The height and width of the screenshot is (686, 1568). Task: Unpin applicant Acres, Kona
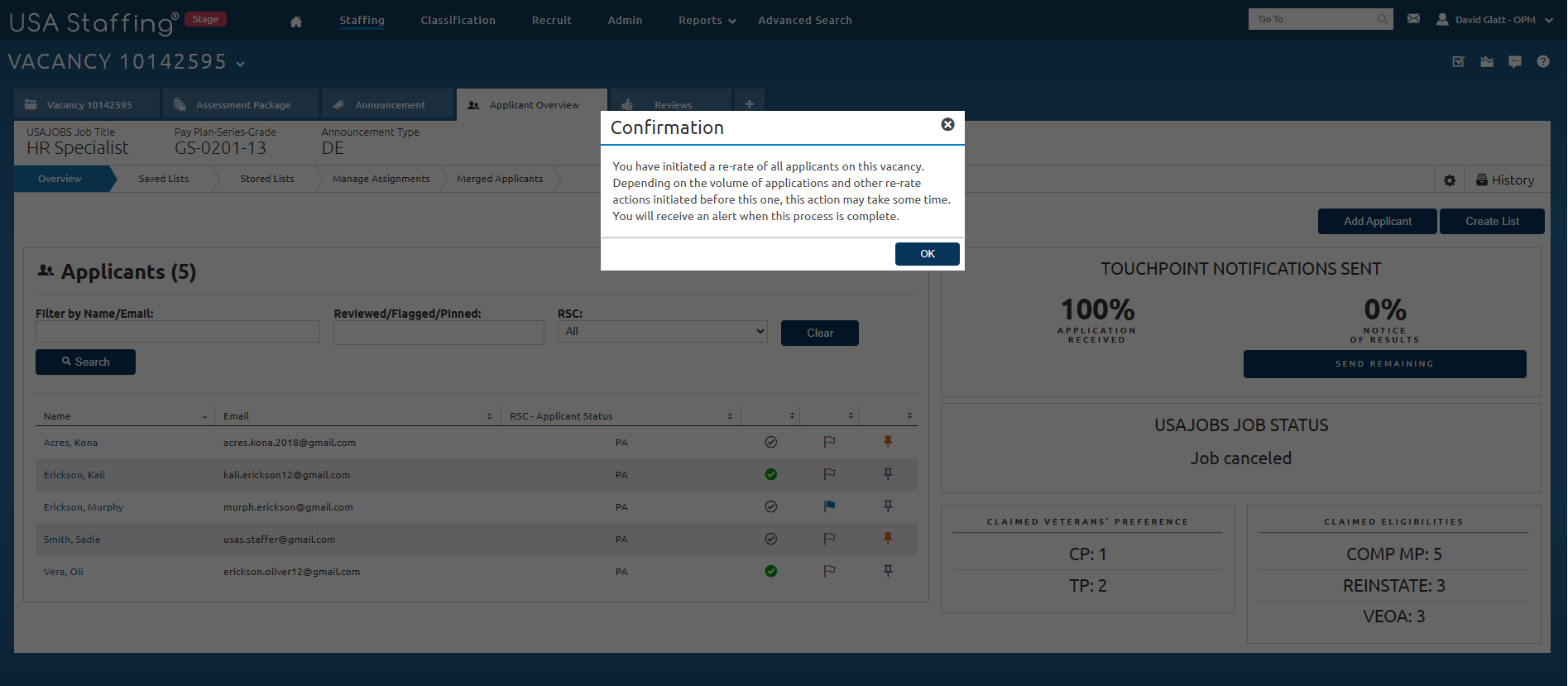point(888,442)
